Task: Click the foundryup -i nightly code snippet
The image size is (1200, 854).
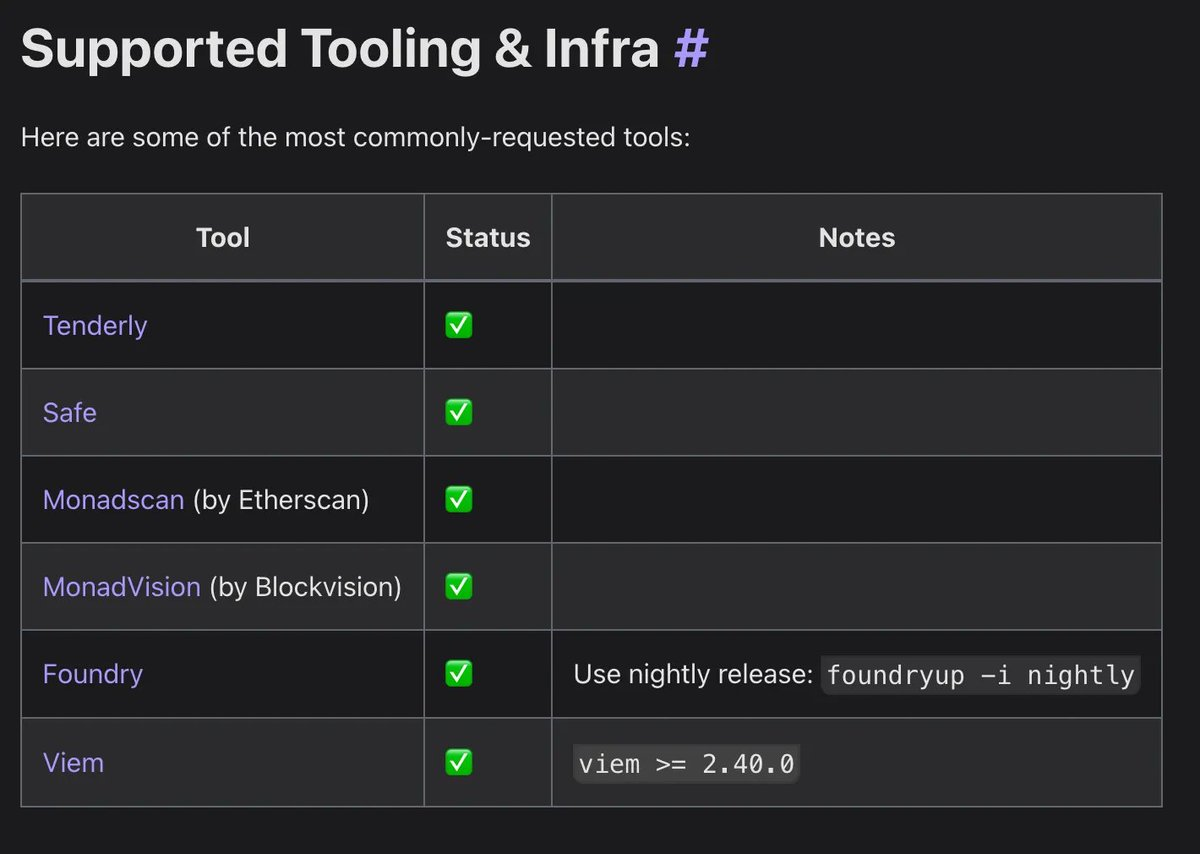Action: [980, 676]
